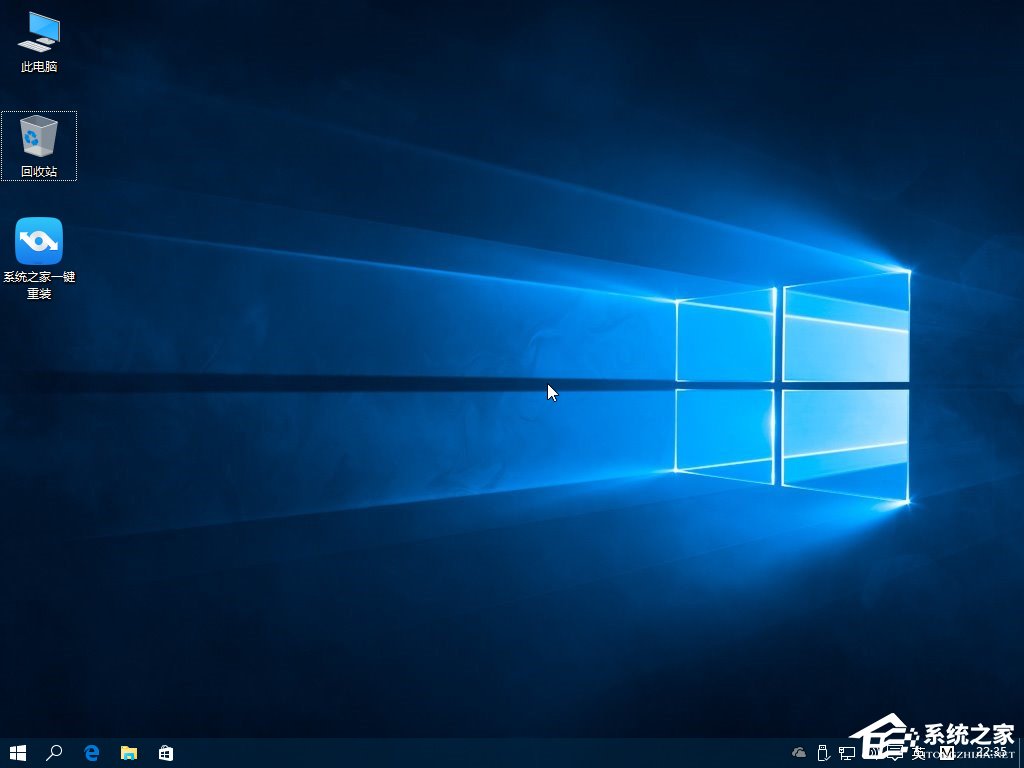The image size is (1024, 768).
Task: Launch the reinstall tool 系统之家一键重装
Action: pos(38,243)
